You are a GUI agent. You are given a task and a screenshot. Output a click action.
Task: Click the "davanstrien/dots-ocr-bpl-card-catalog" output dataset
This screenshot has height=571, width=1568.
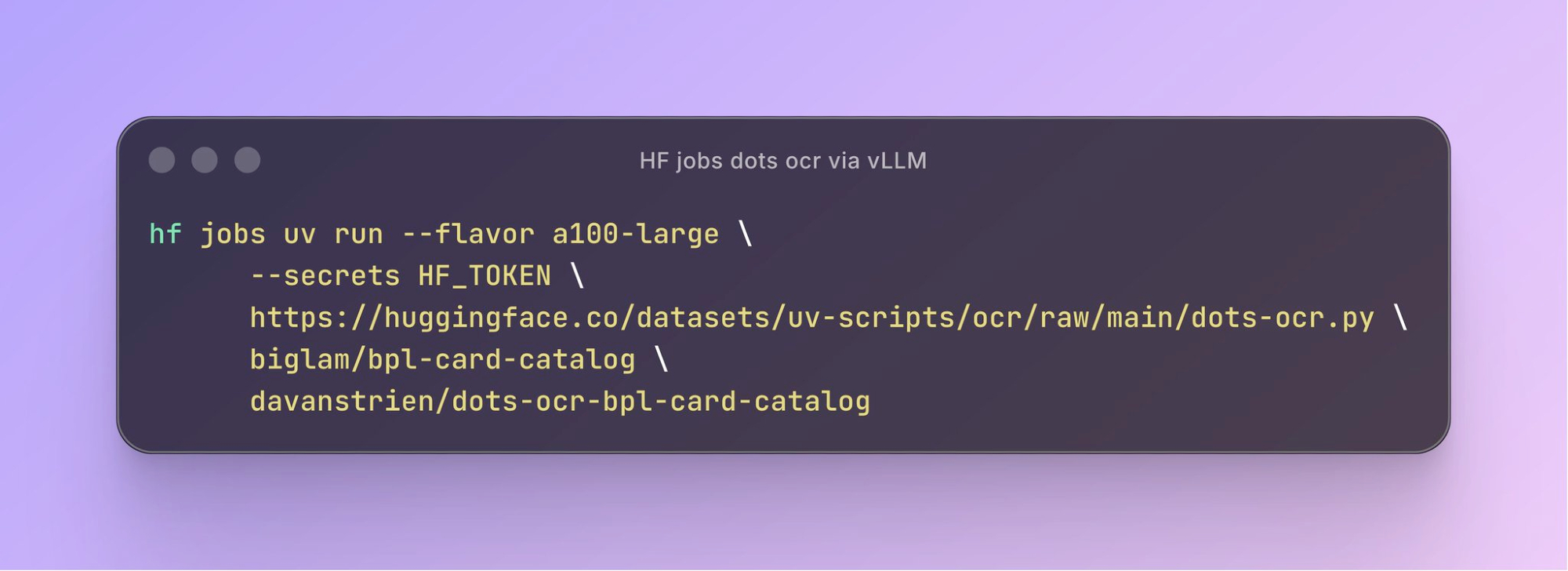click(560, 402)
